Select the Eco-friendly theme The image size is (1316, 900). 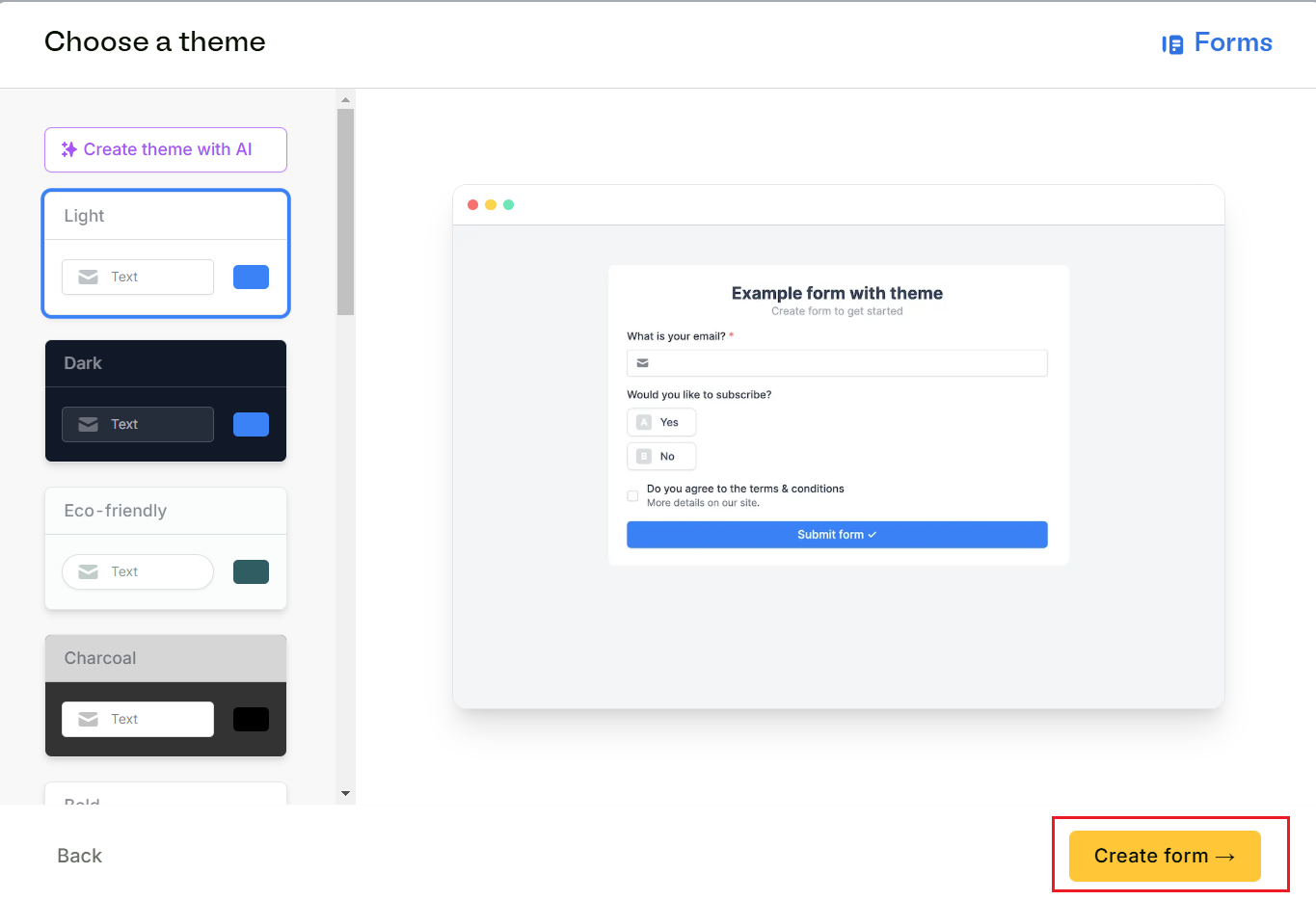166,548
